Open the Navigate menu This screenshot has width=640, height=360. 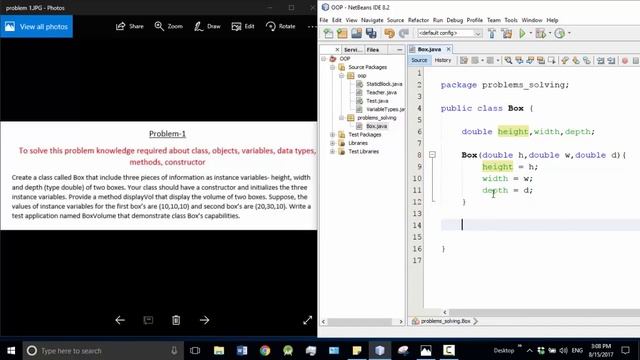pos(372,20)
